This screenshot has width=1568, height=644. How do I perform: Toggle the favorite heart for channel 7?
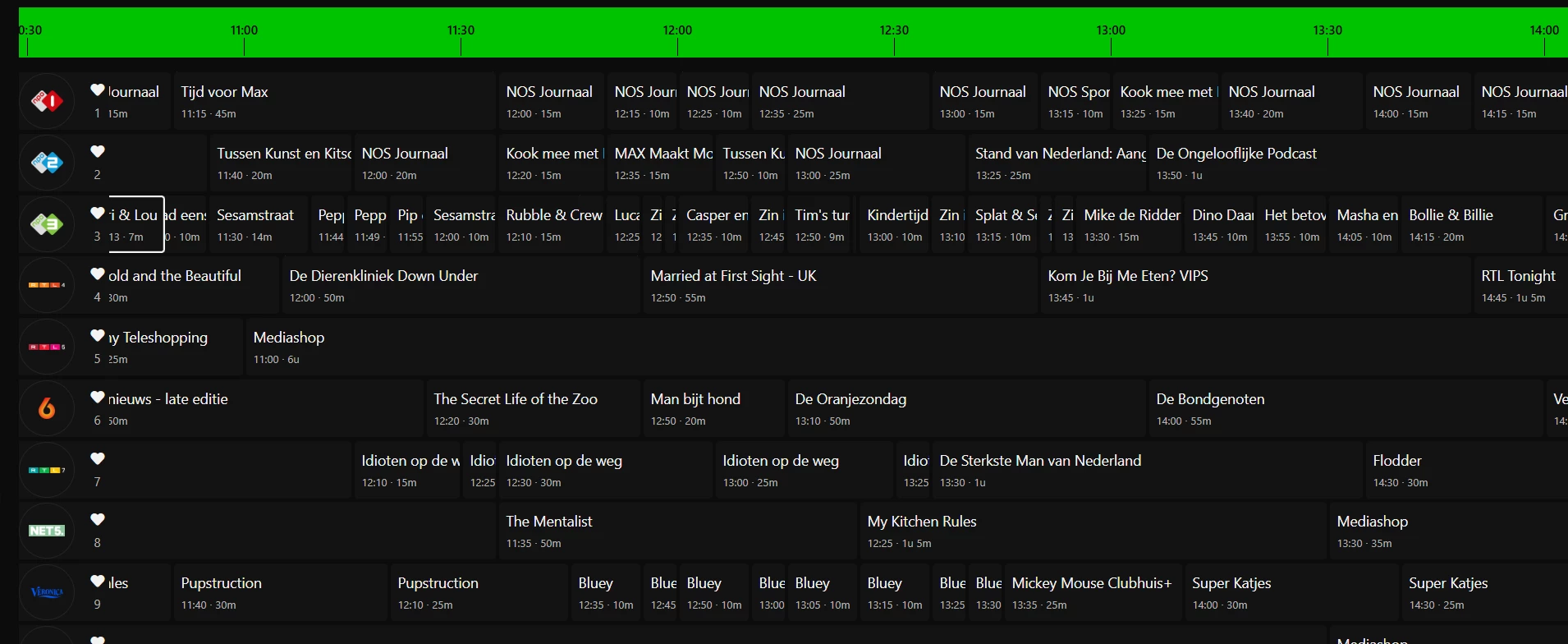pos(98,458)
